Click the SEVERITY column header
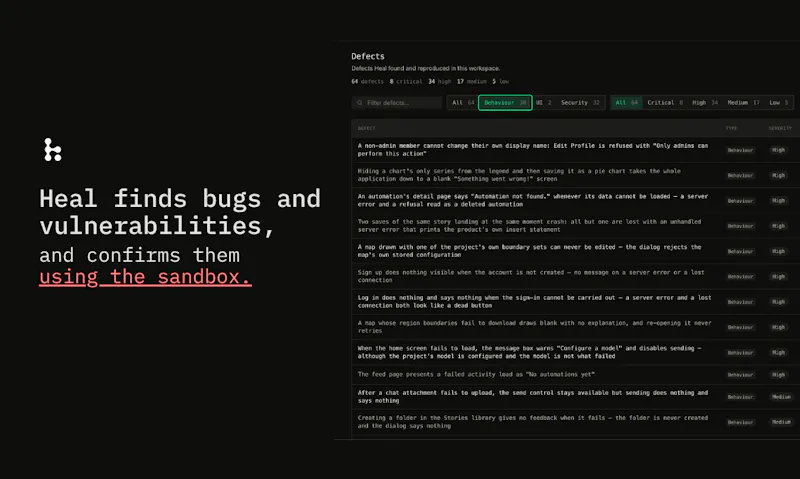Screen dimensions: 800x479 pyautogui.click(x=780, y=129)
